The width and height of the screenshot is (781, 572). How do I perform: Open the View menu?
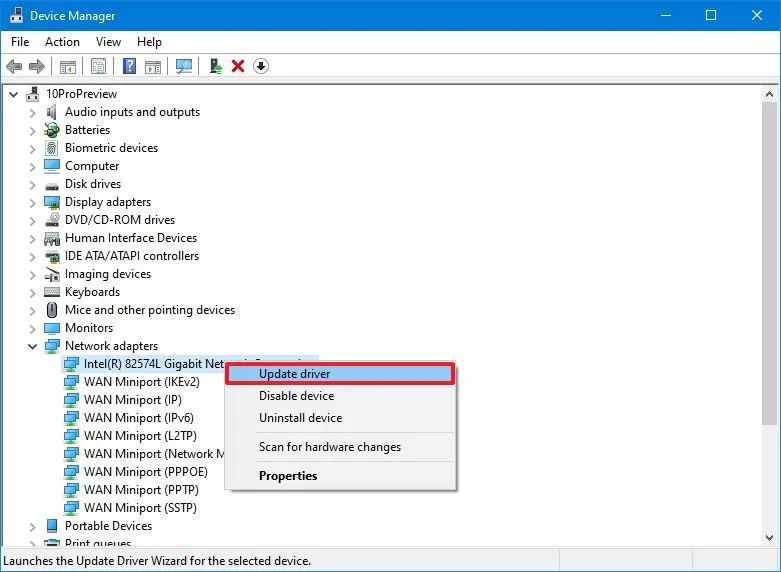click(108, 42)
